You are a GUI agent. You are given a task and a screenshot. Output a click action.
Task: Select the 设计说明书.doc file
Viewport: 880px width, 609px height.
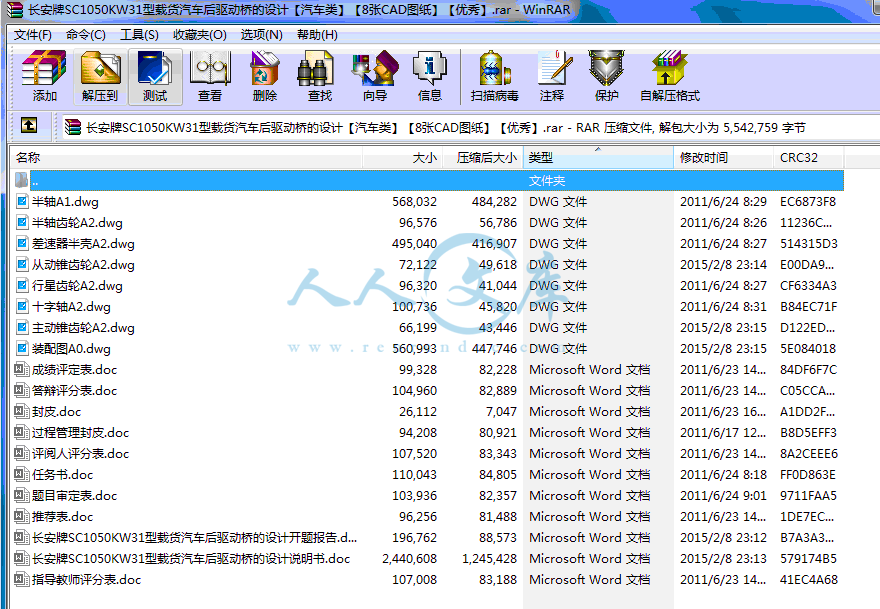pyautogui.click(x=191, y=558)
